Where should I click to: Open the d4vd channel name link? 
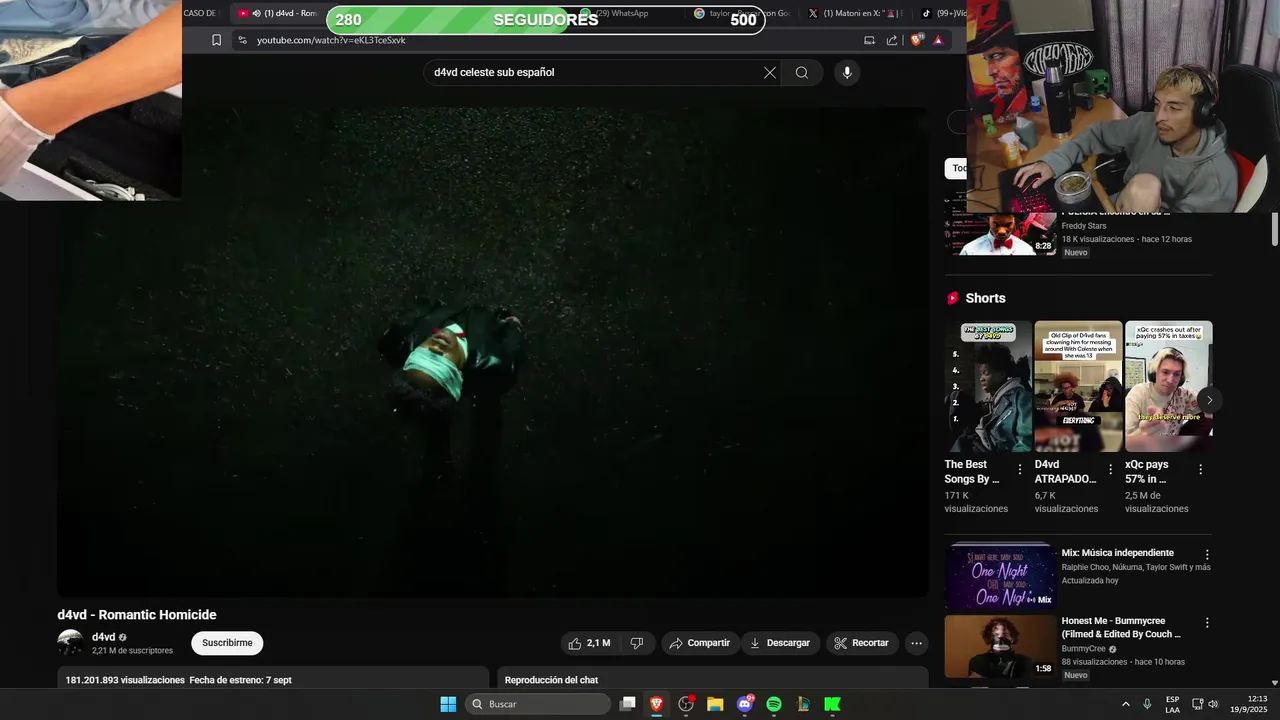104,637
